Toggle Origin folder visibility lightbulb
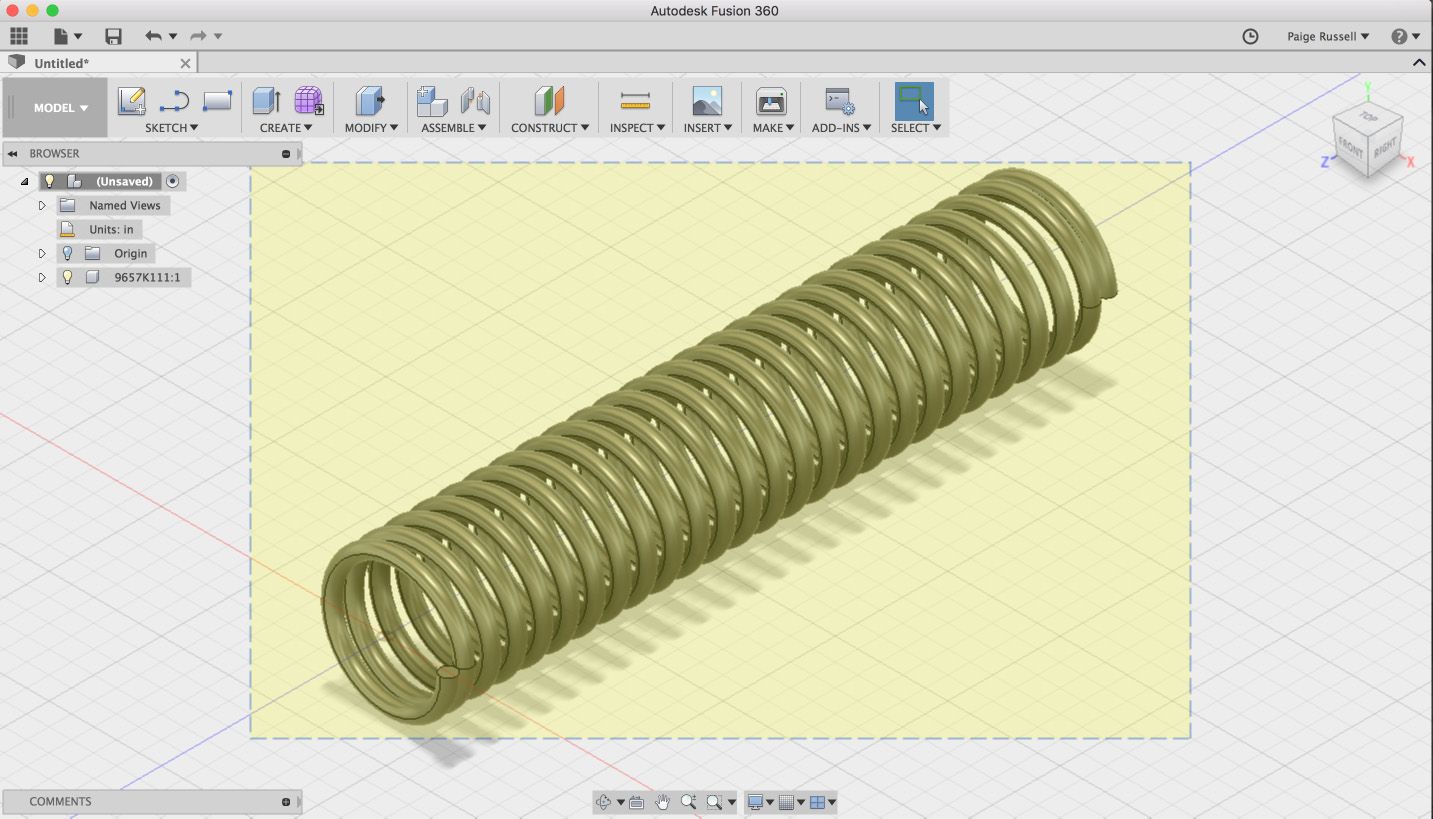The width and height of the screenshot is (1433, 819). (67, 253)
